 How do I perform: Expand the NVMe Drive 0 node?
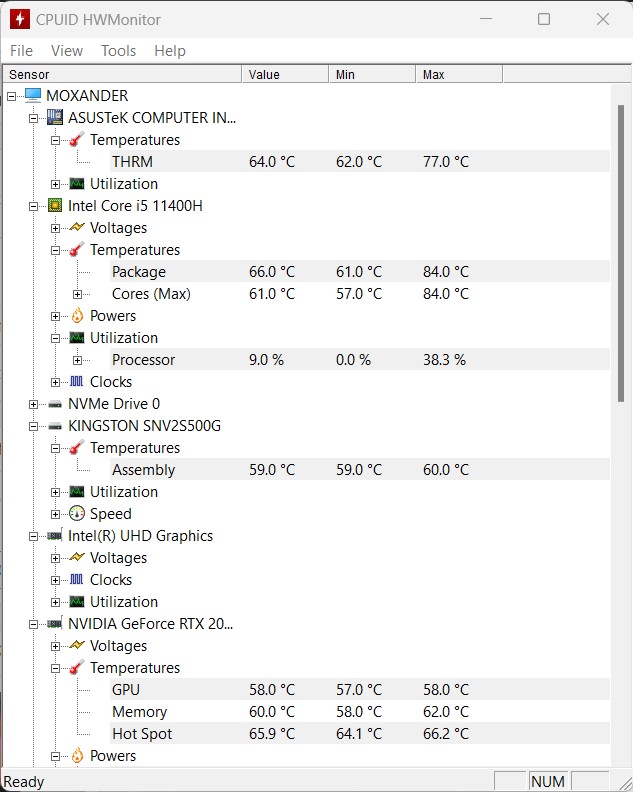[x=33, y=405]
